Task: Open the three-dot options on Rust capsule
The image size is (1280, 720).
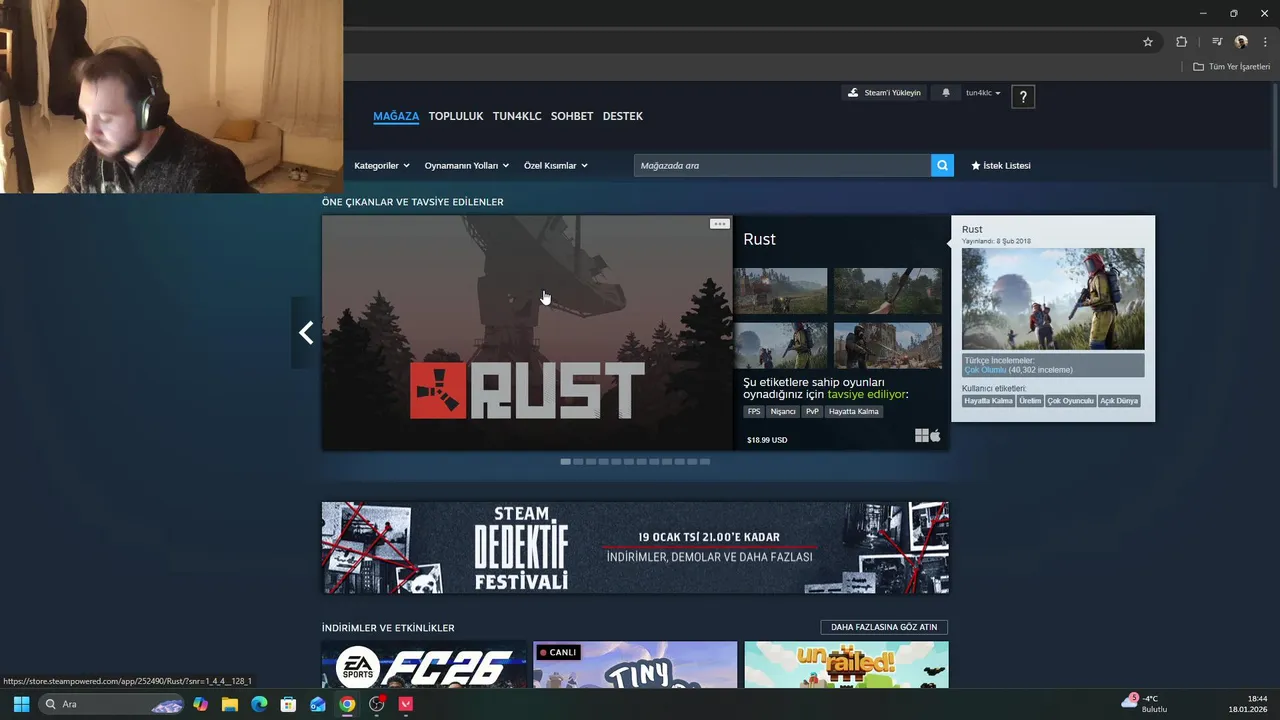Action: click(x=719, y=224)
